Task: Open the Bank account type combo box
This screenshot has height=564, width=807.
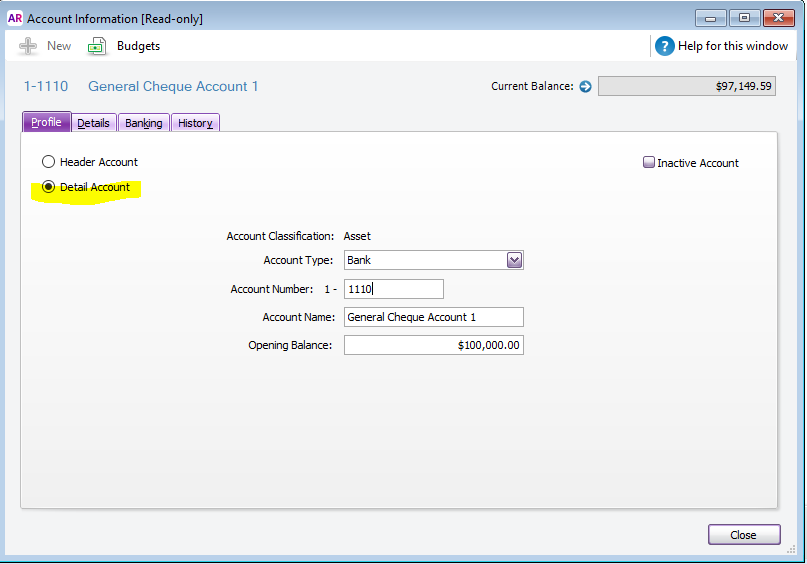Action: coord(425,260)
